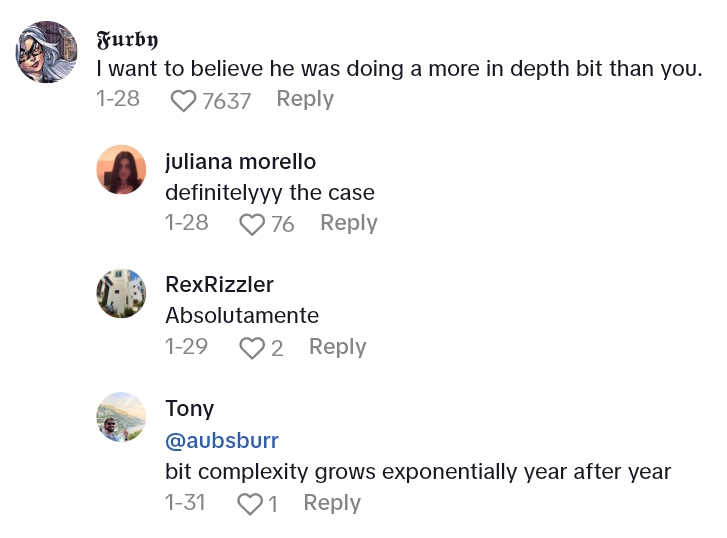Tap the heart on RexRizzler's reply
The image size is (727, 538).
[252, 348]
